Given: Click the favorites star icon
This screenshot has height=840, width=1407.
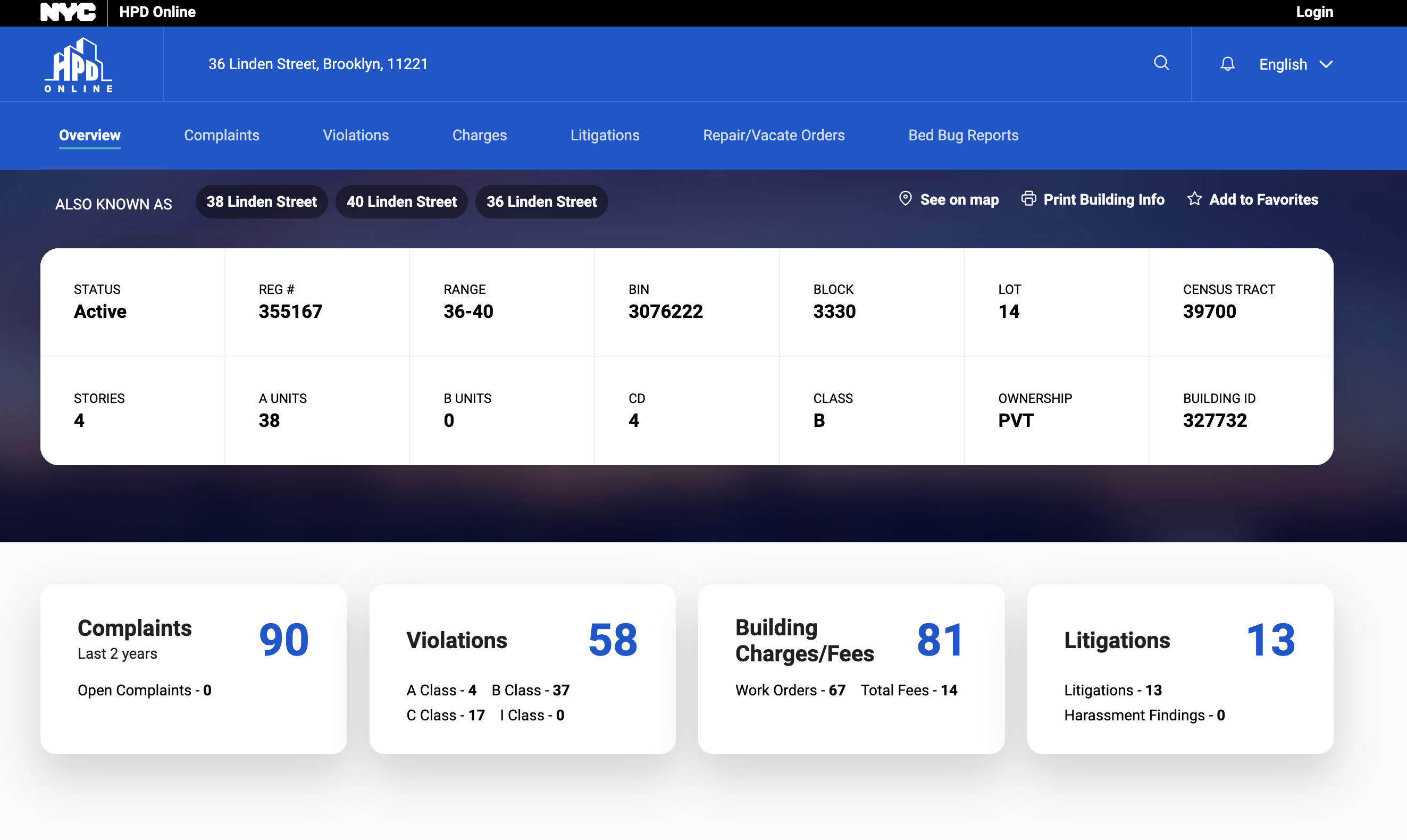Looking at the screenshot, I should [x=1194, y=199].
